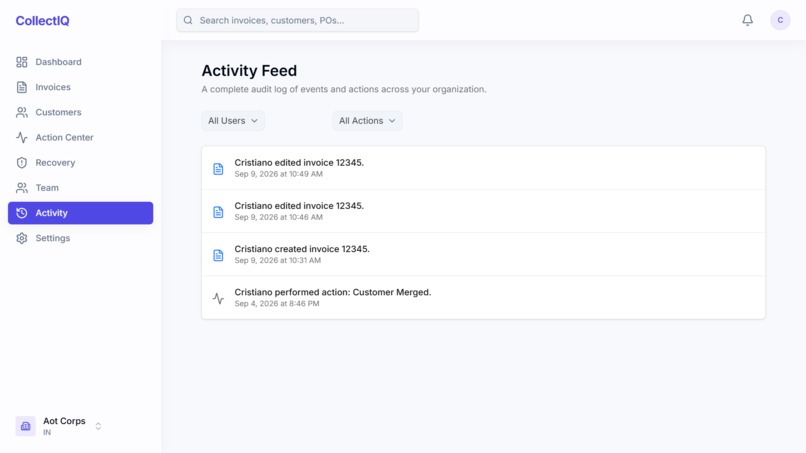806x453 pixels.
Task: Click the Customers people icon
Action: [22, 112]
